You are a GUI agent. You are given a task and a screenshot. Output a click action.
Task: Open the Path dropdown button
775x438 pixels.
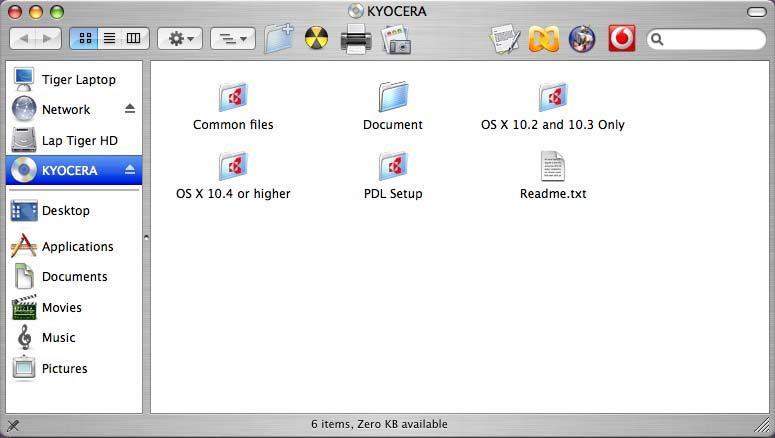click(x=233, y=39)
